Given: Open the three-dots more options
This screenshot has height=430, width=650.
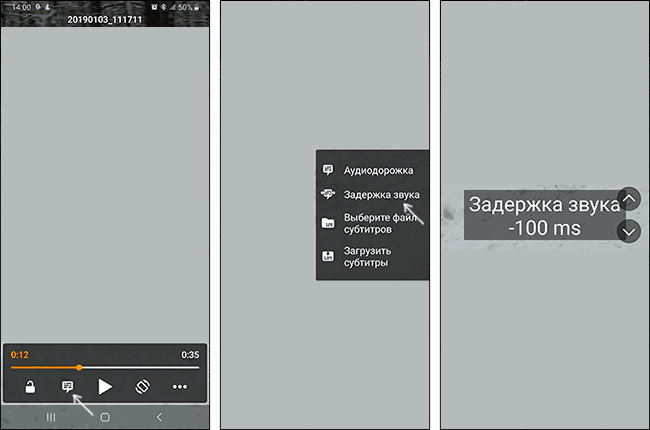Looking at the screenshot, I should point(180,387).
